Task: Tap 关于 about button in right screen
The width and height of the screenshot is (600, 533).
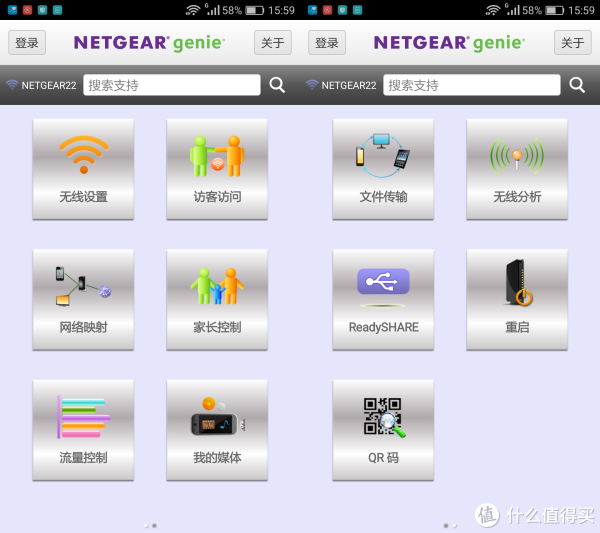Action: [573, 42]
